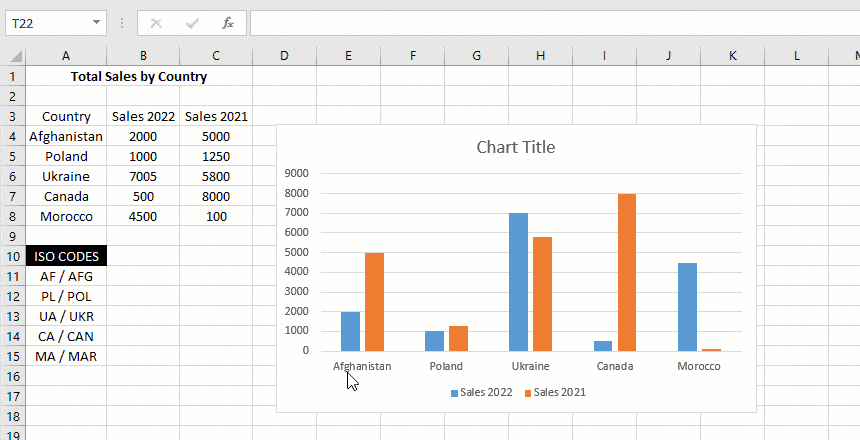Click the Afghanistan axis label on chart

pos(362,366)
